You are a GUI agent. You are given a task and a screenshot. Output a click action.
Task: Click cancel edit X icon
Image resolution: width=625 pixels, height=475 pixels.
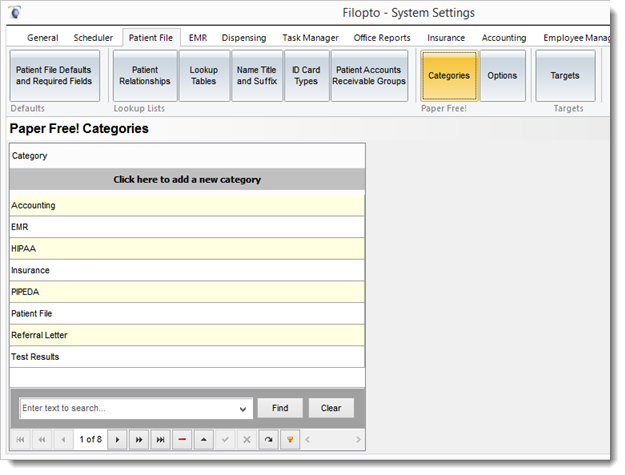[x=247, y=440]
